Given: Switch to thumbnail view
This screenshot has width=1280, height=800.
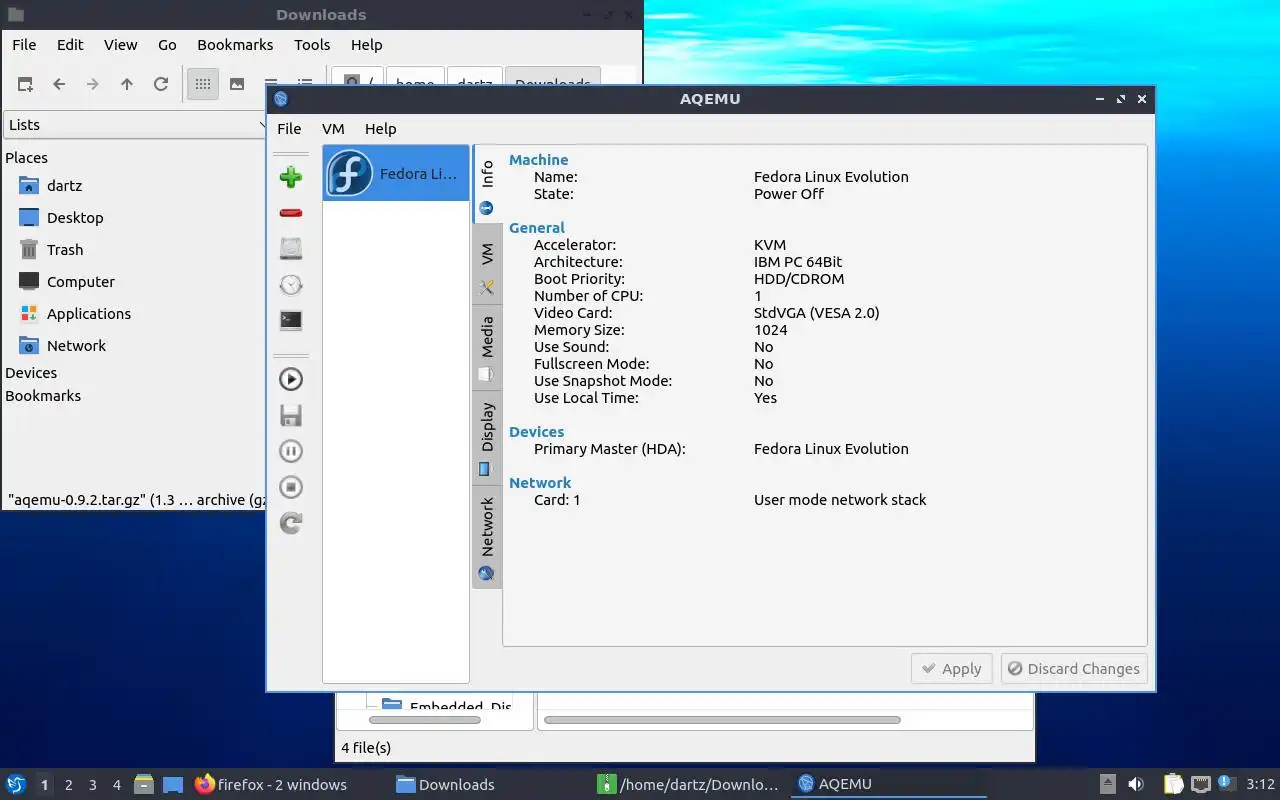Looking at the screenshot, I should point(237,84).
